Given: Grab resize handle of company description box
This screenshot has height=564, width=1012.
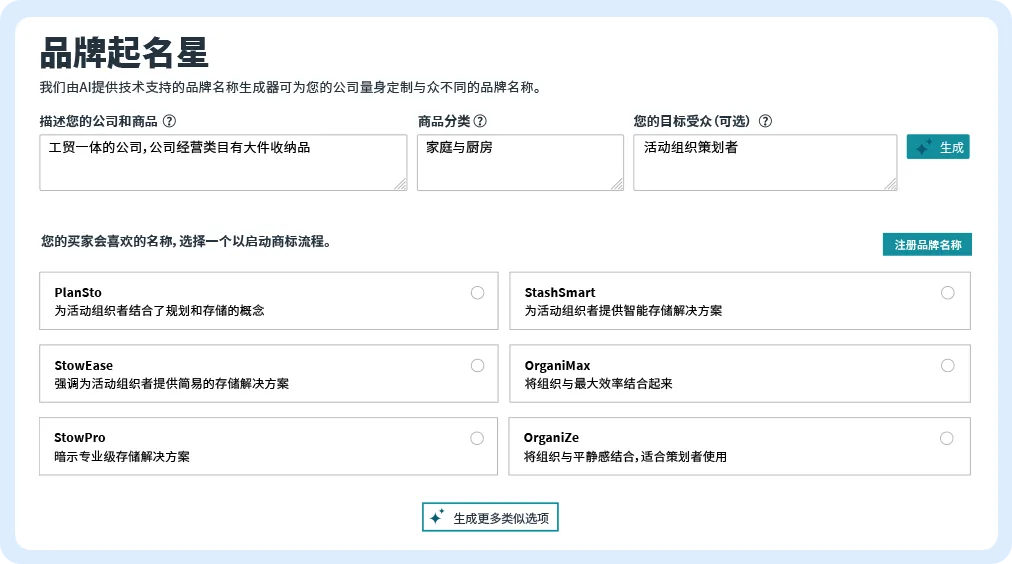Looking at the screenshot, I should [401, 184].
